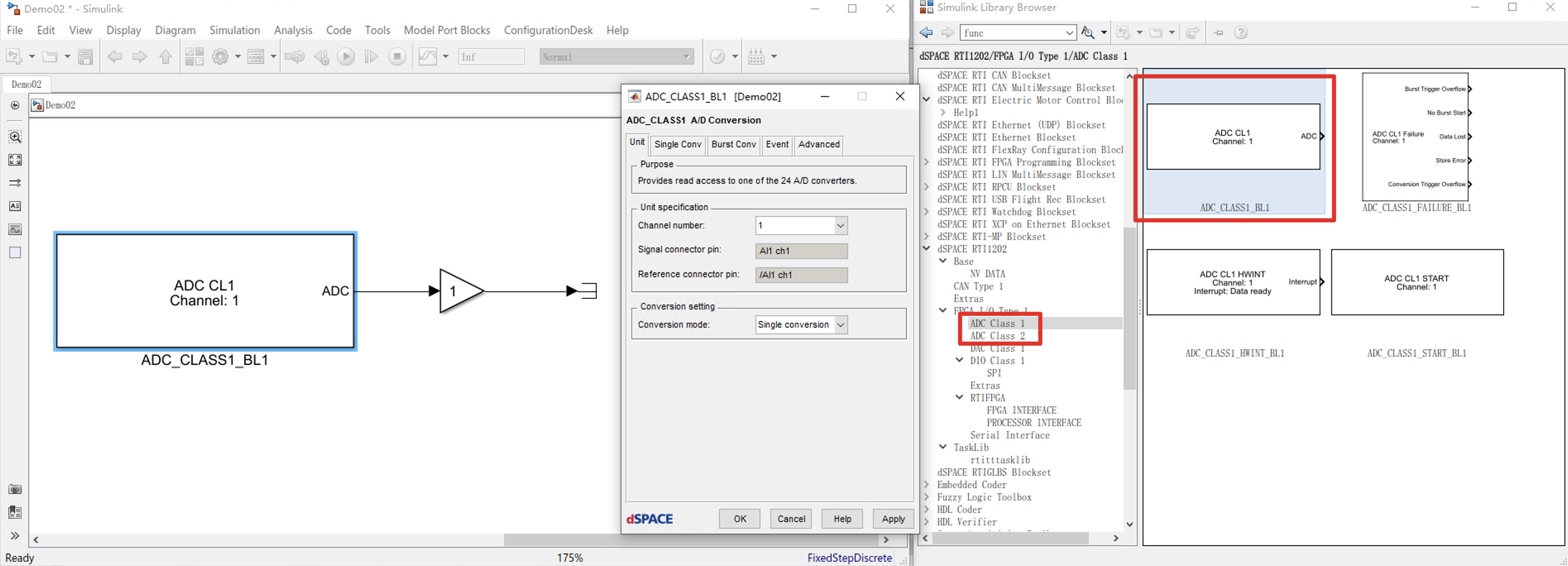Stop the simulation with the Stop button

[397, 57]
